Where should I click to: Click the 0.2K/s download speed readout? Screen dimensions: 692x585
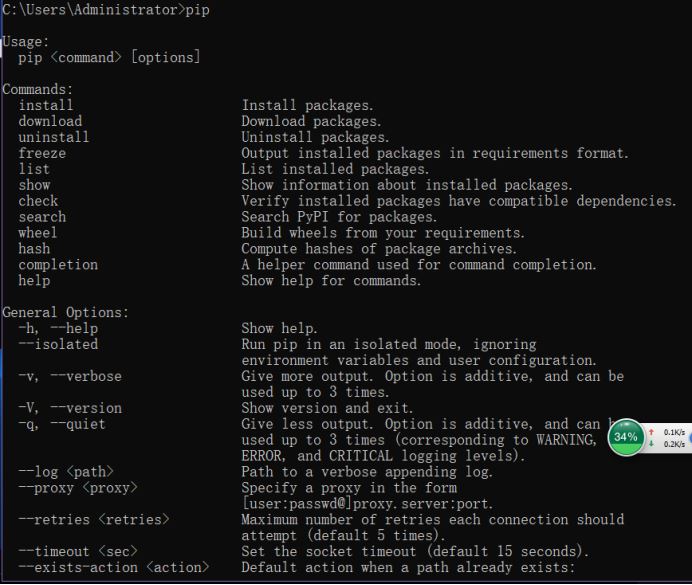coord(673,444)
